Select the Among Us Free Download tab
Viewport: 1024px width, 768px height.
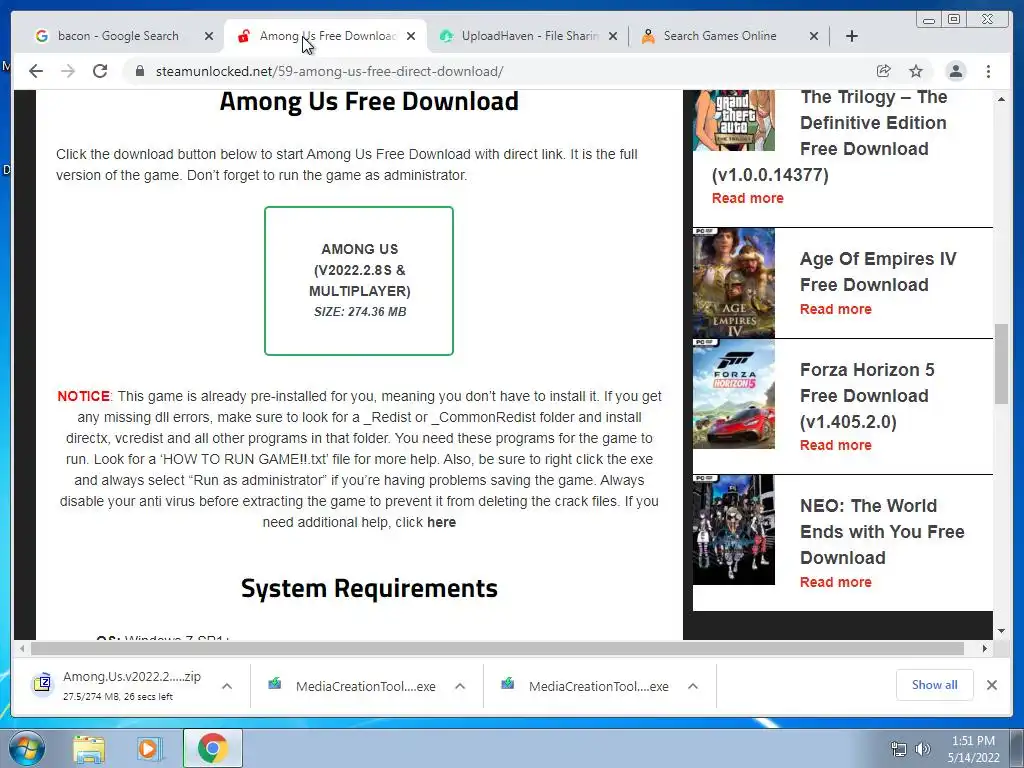click(325, 36)
